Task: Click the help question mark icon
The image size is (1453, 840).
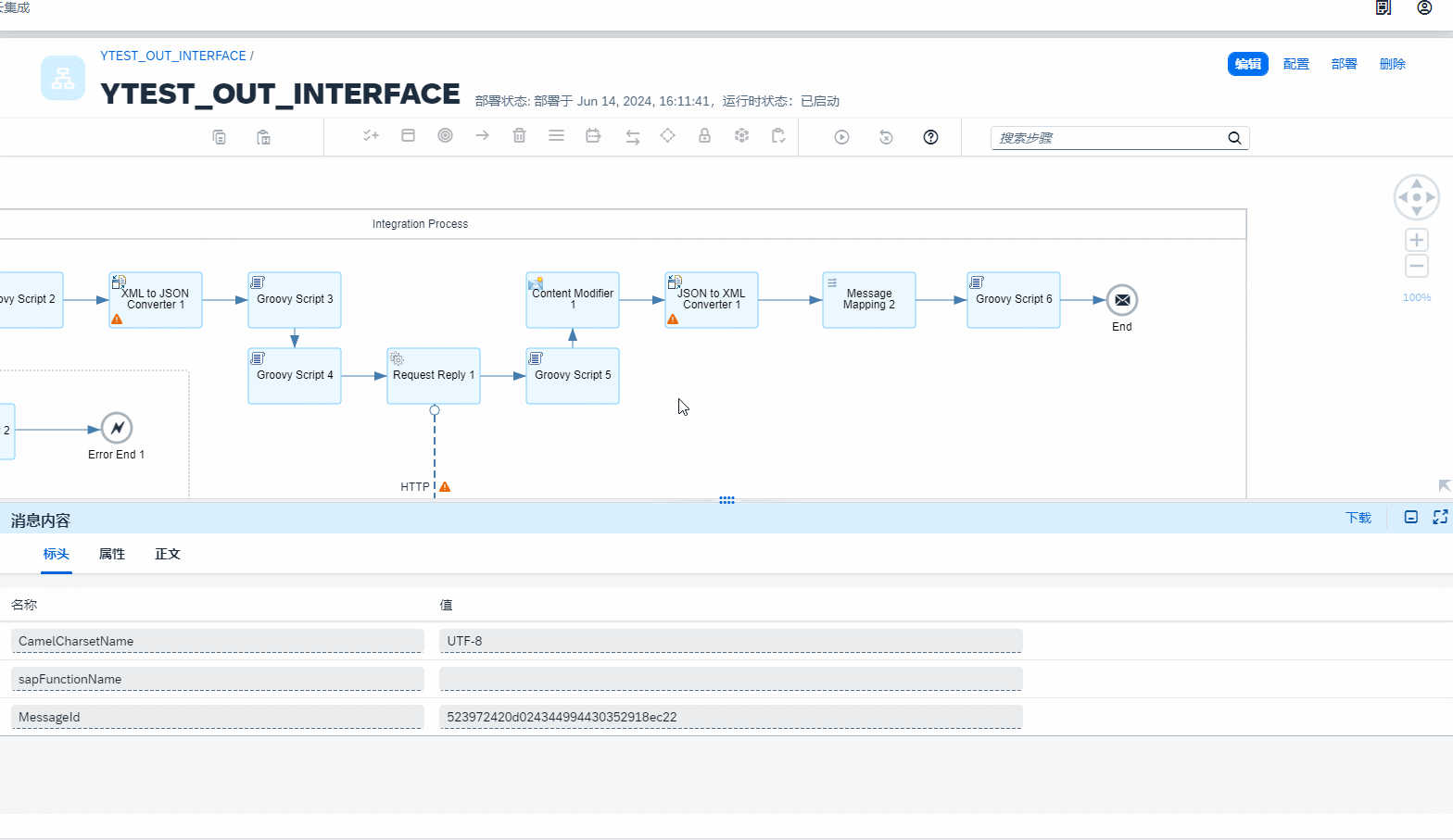Action: point(930,137)
